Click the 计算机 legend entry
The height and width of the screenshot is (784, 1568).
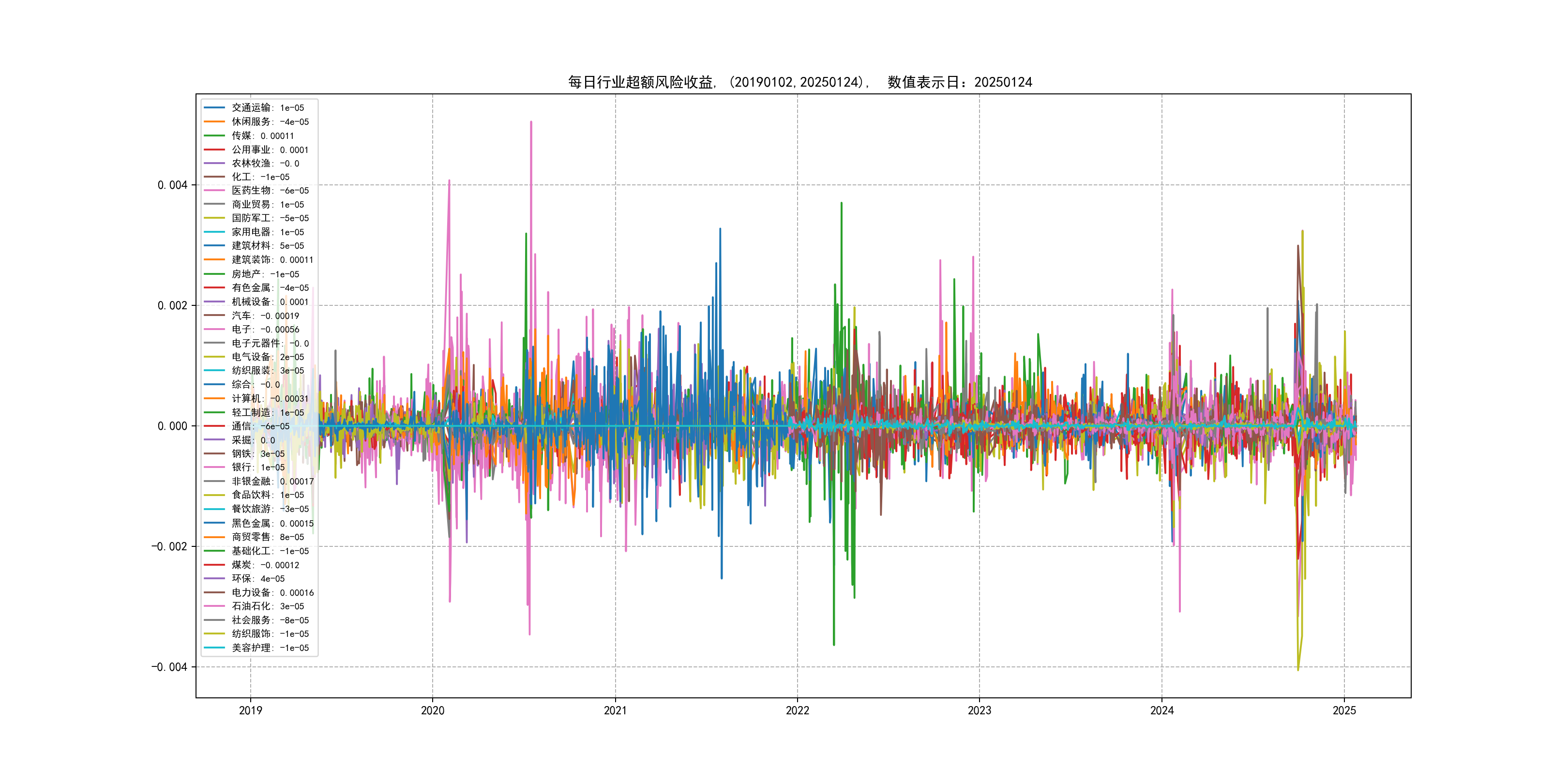pos(270,399)
